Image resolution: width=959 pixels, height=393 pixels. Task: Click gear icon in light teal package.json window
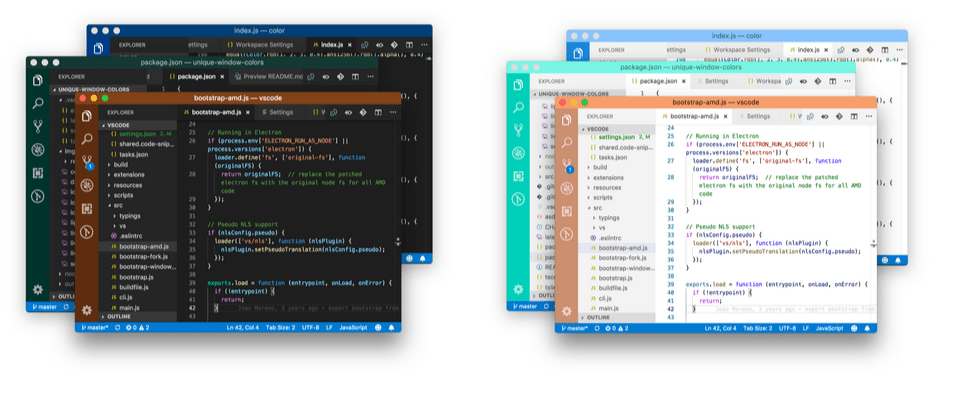pyautogui.click(x=518, y=289)
